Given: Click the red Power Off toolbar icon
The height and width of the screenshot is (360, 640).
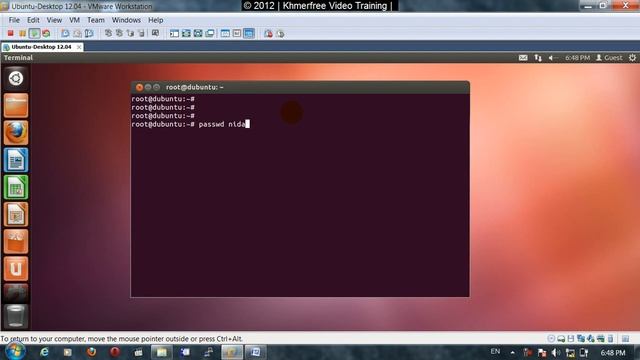Looking at the screenshot, I should [11, 33].
